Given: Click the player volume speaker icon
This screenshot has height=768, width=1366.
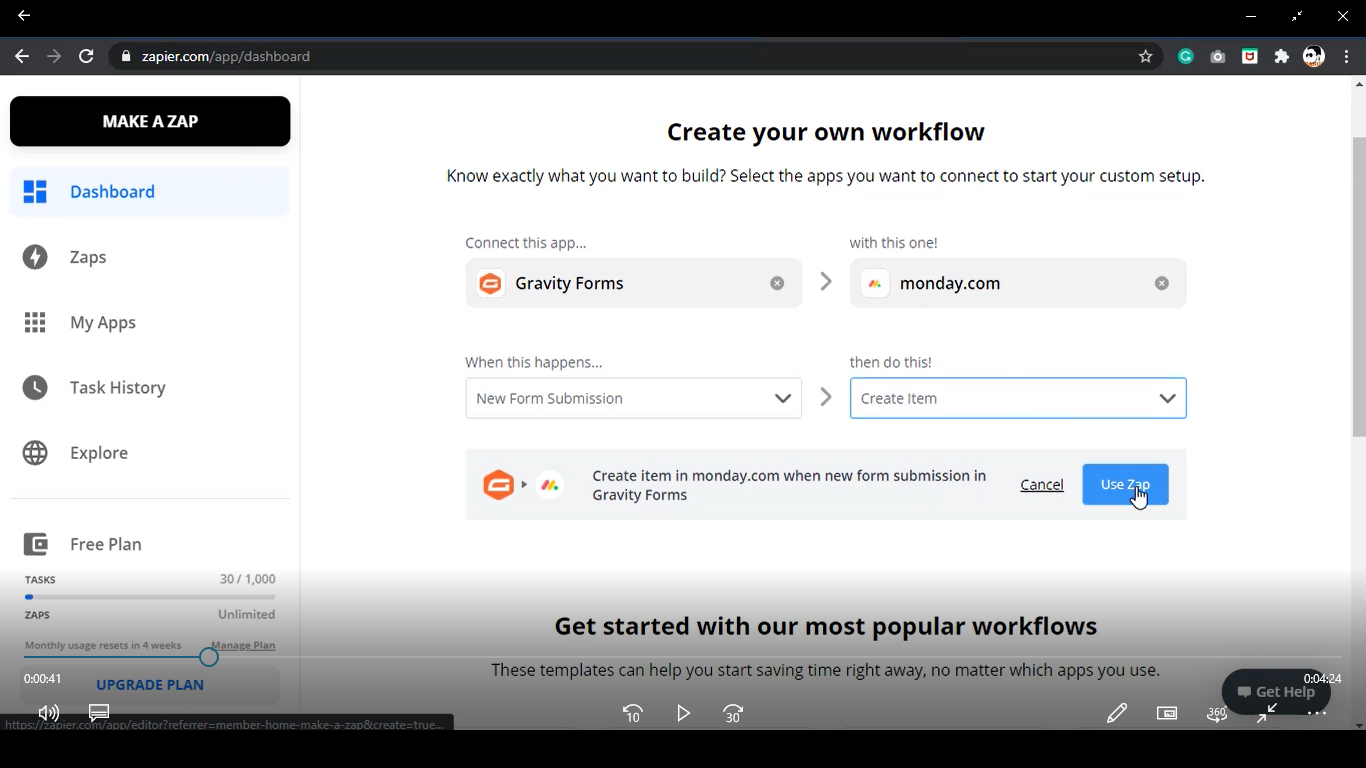Looking at the screenshot, I should (48, 713).
